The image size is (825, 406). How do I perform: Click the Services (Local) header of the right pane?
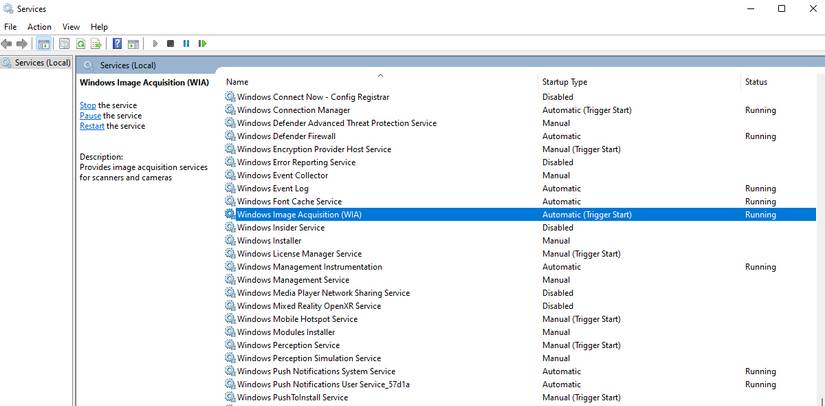[x=128, y=65]
